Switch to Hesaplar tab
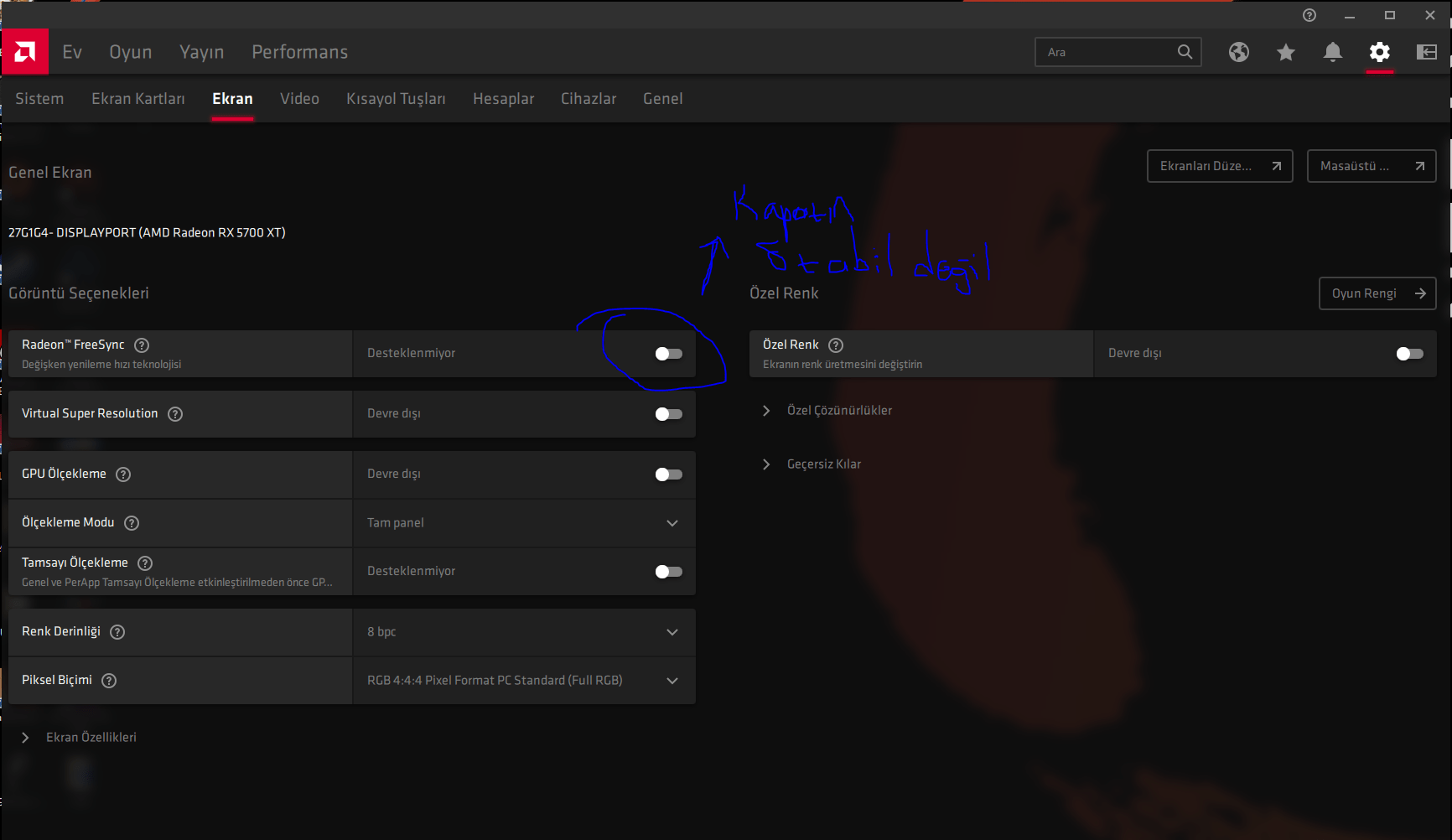1452x840 pixels. [x=503, y=99]
